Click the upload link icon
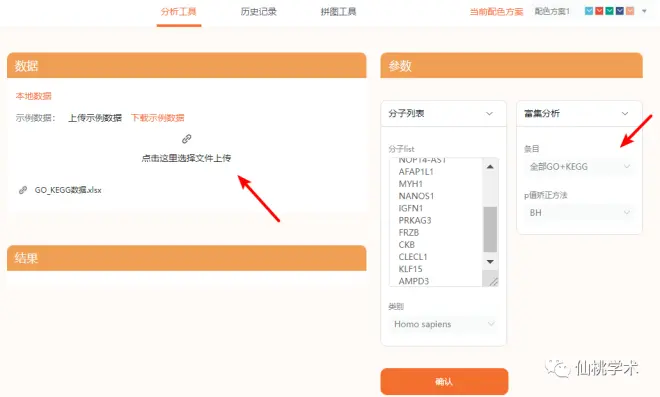Screen dimensions: 660x397 point(186,139)
